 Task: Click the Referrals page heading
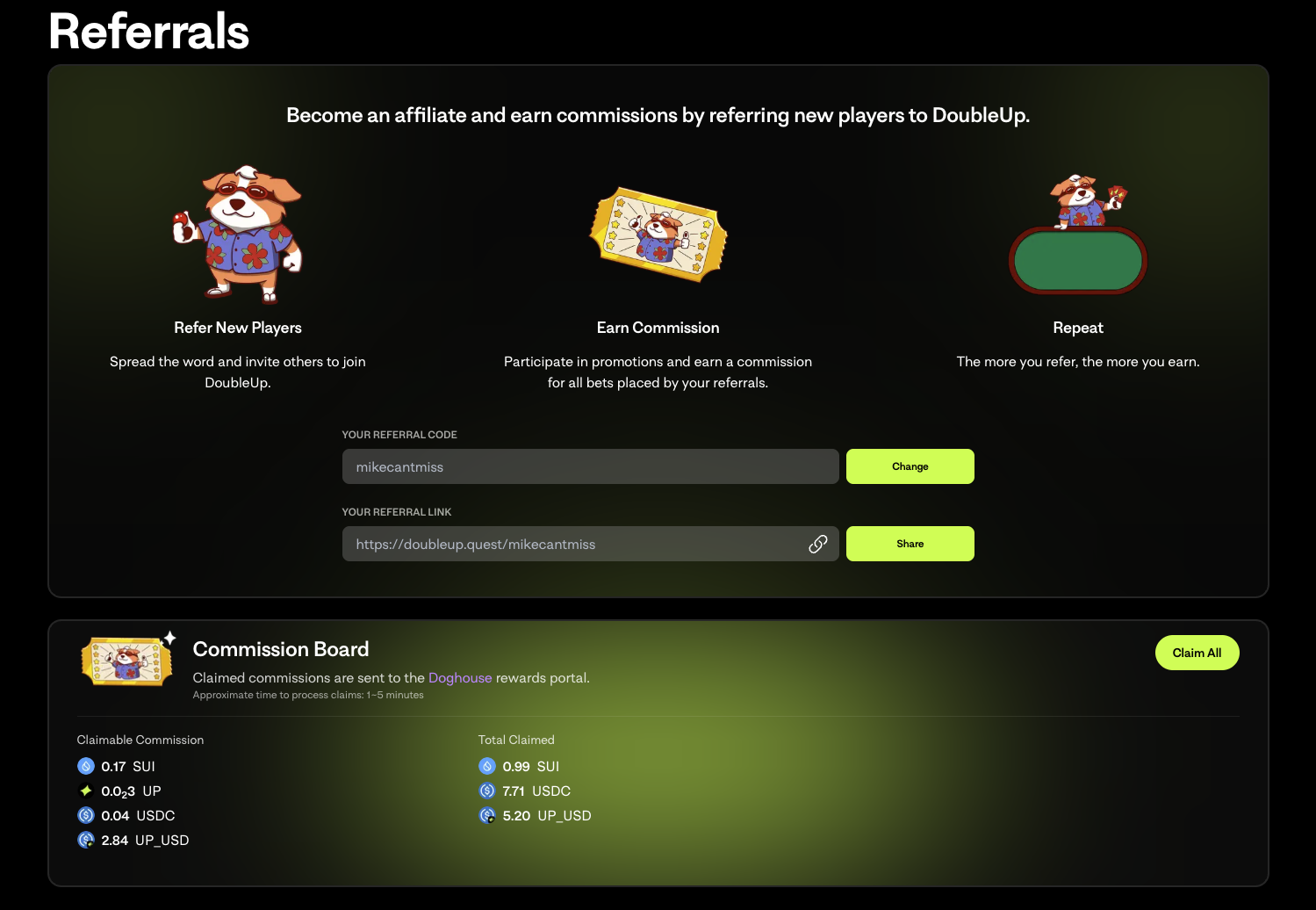(x=149, y=32)
